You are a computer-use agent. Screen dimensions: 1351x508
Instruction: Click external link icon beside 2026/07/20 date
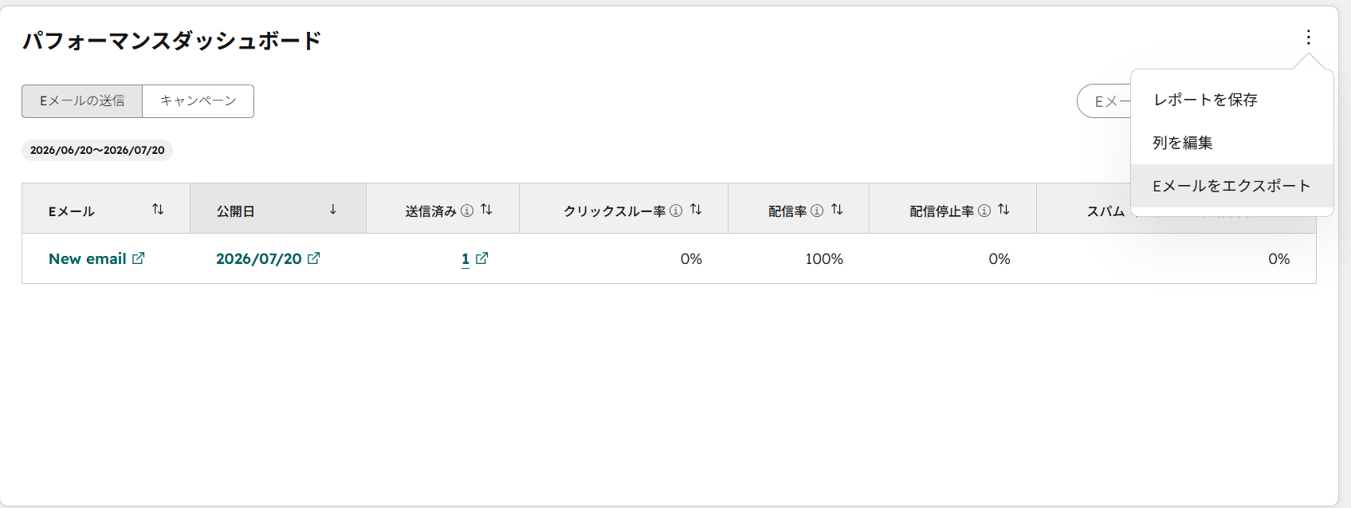[x=314, y=258]
